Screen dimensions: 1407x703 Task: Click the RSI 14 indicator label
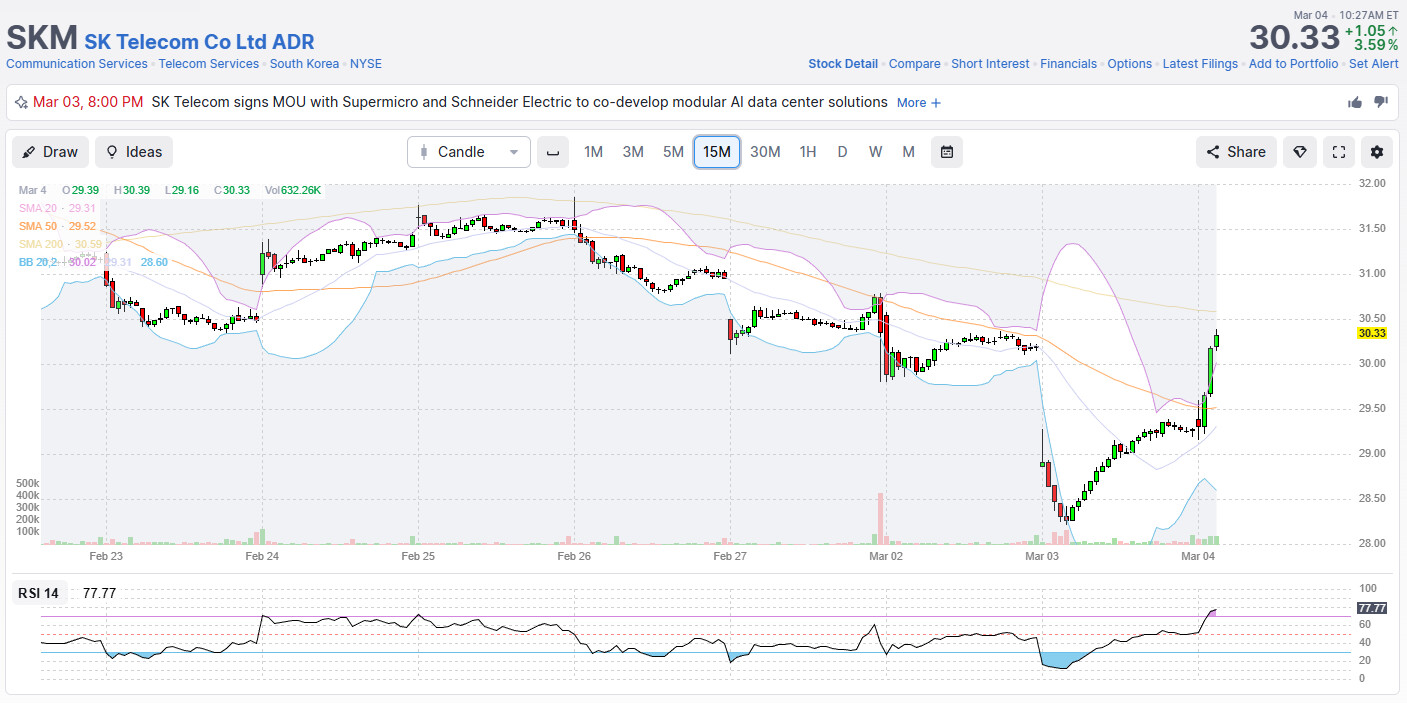click(x=38, y=593)
